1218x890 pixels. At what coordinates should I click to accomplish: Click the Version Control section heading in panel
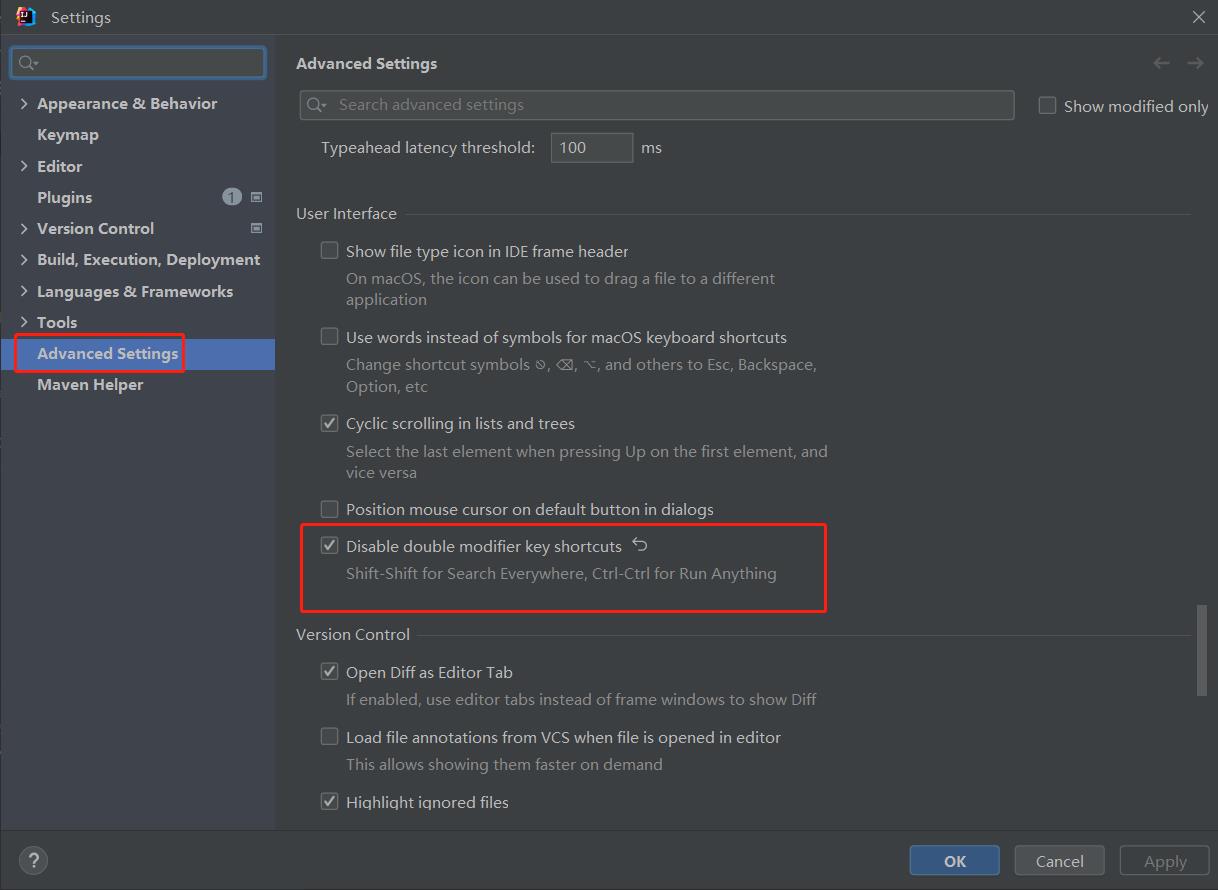coord(353,634)
